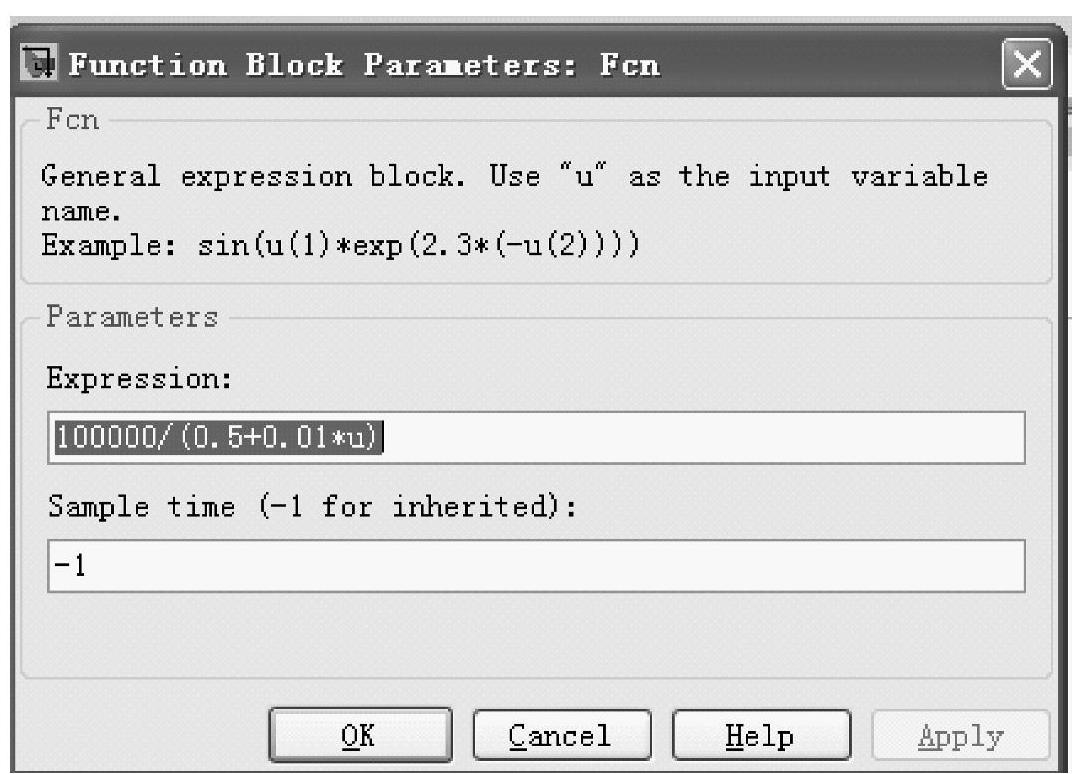Click the "Sample time (-1 for inherited):" label
The height and width of the screenshot is (774, 1072).
tap(312, 507)
